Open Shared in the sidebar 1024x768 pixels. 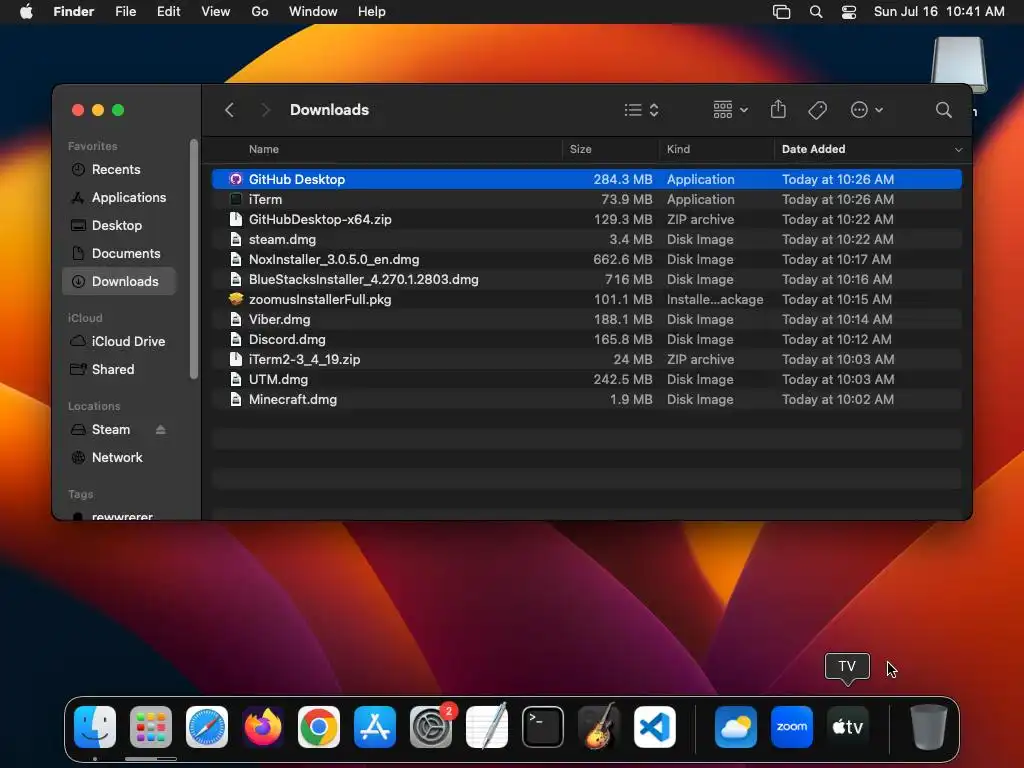(x=120, y=370)
